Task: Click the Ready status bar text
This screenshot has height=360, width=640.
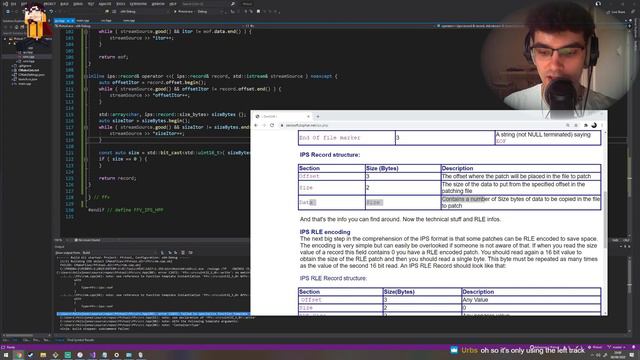Action: 11,347
